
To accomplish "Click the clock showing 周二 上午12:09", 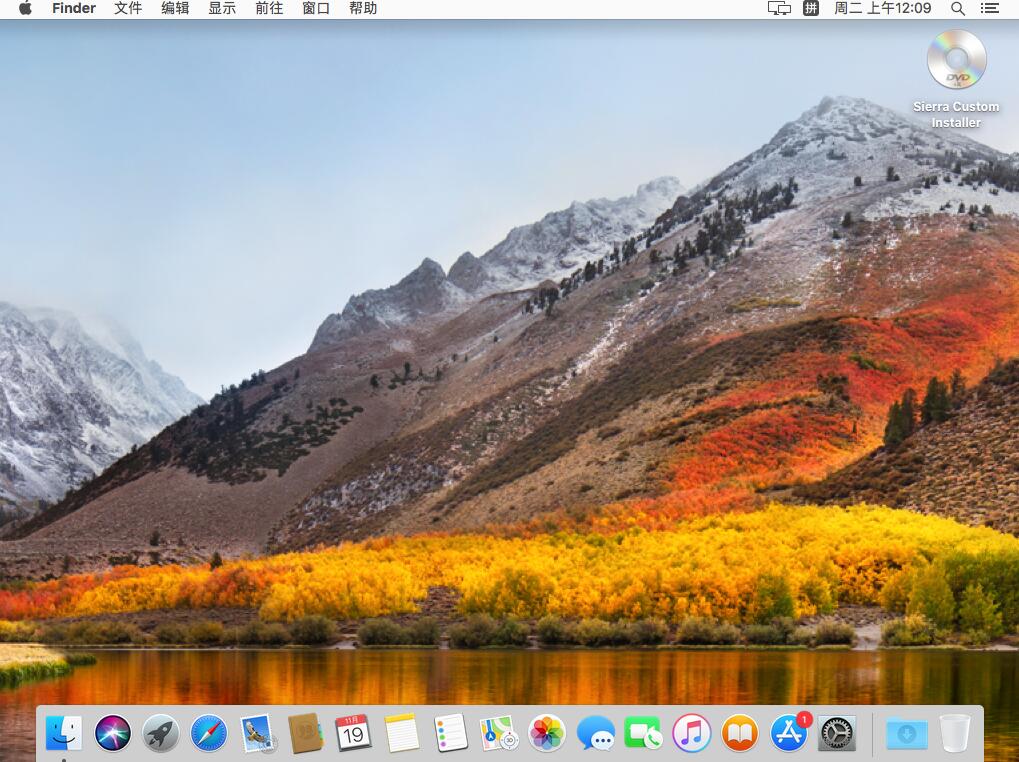I will 883,8.
